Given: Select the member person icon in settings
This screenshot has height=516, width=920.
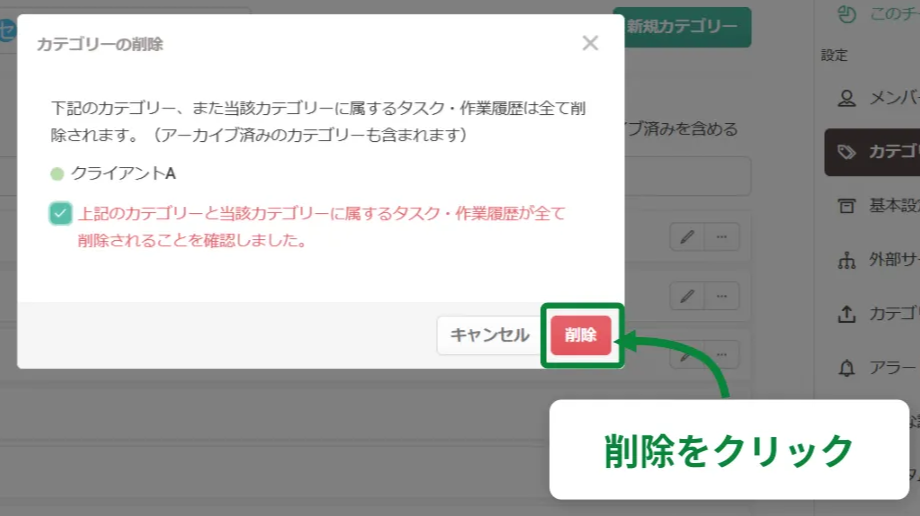Looking at the screenshot, I should point(846,98).
